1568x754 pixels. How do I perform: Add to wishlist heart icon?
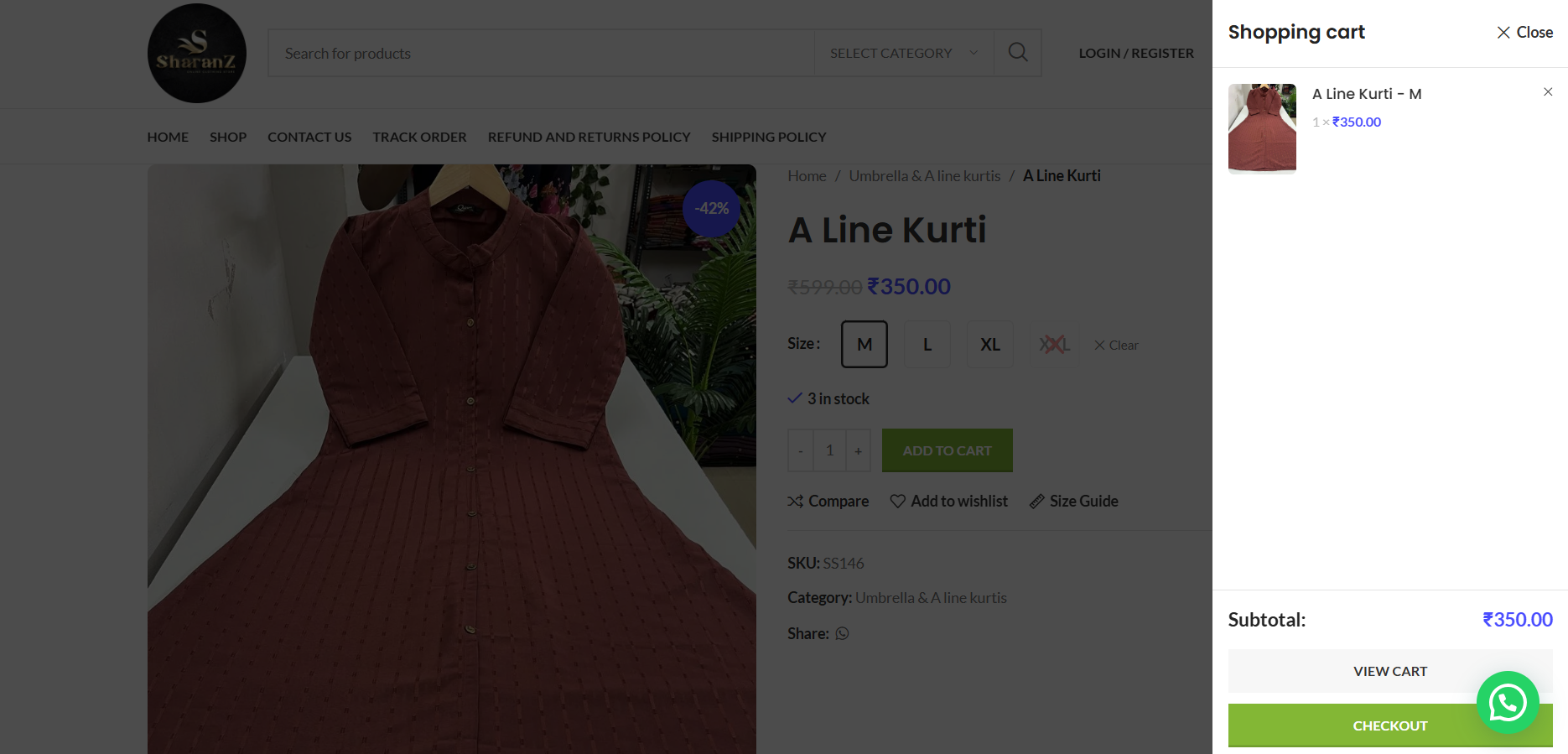pos(897,502)
